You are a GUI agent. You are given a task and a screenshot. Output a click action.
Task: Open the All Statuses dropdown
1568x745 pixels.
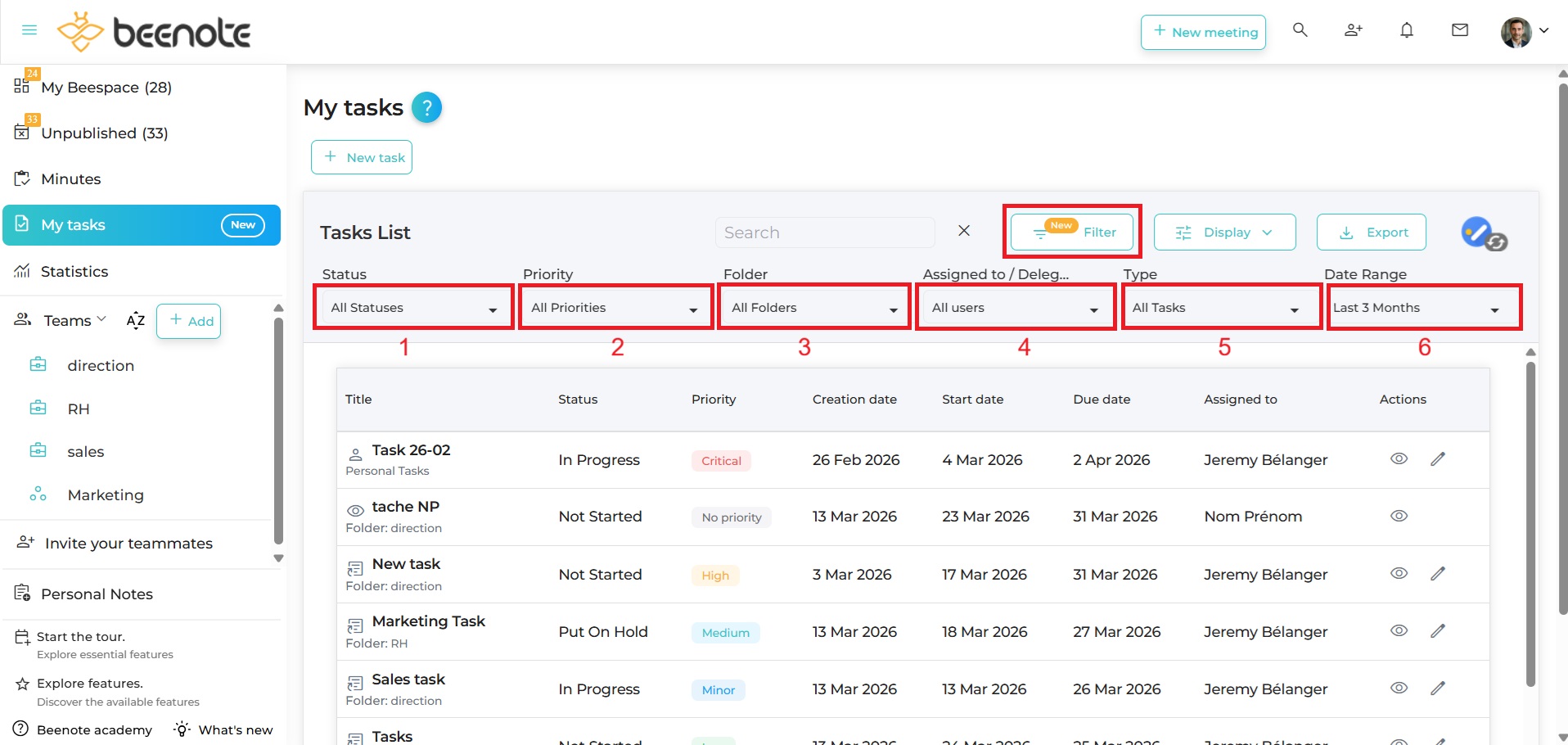click(x=413, y=307)
